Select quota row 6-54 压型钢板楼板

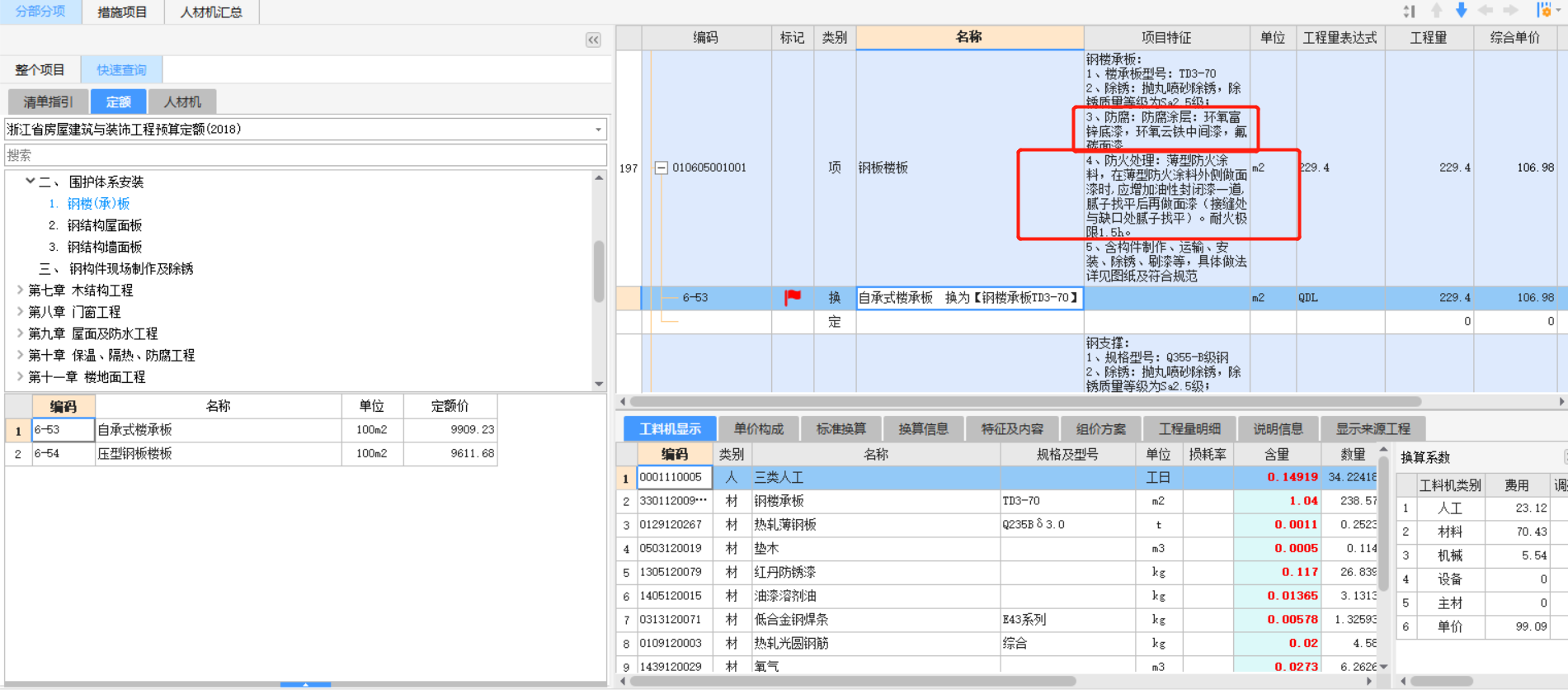click(x=252, y=454)
